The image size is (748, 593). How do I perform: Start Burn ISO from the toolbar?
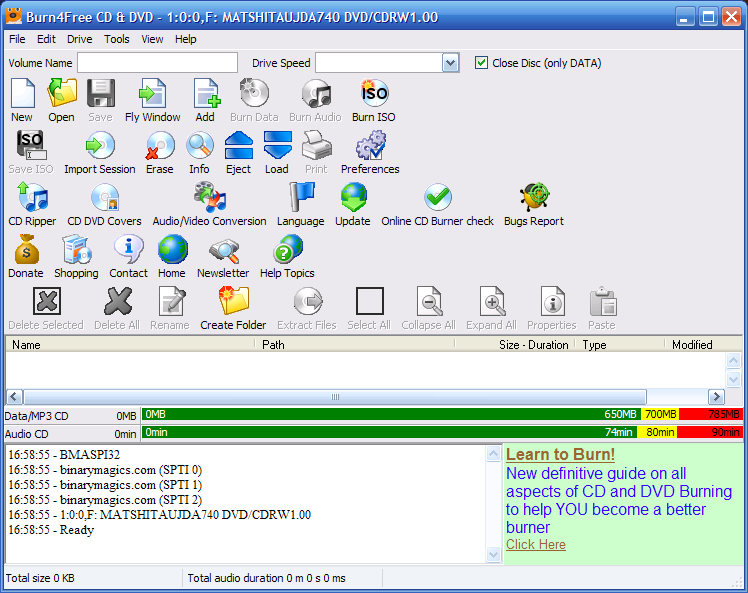tap(374, 94)
